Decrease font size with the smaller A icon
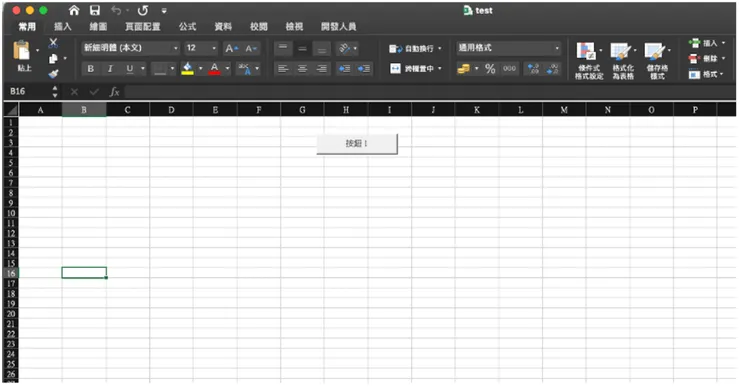 point(251,48)
